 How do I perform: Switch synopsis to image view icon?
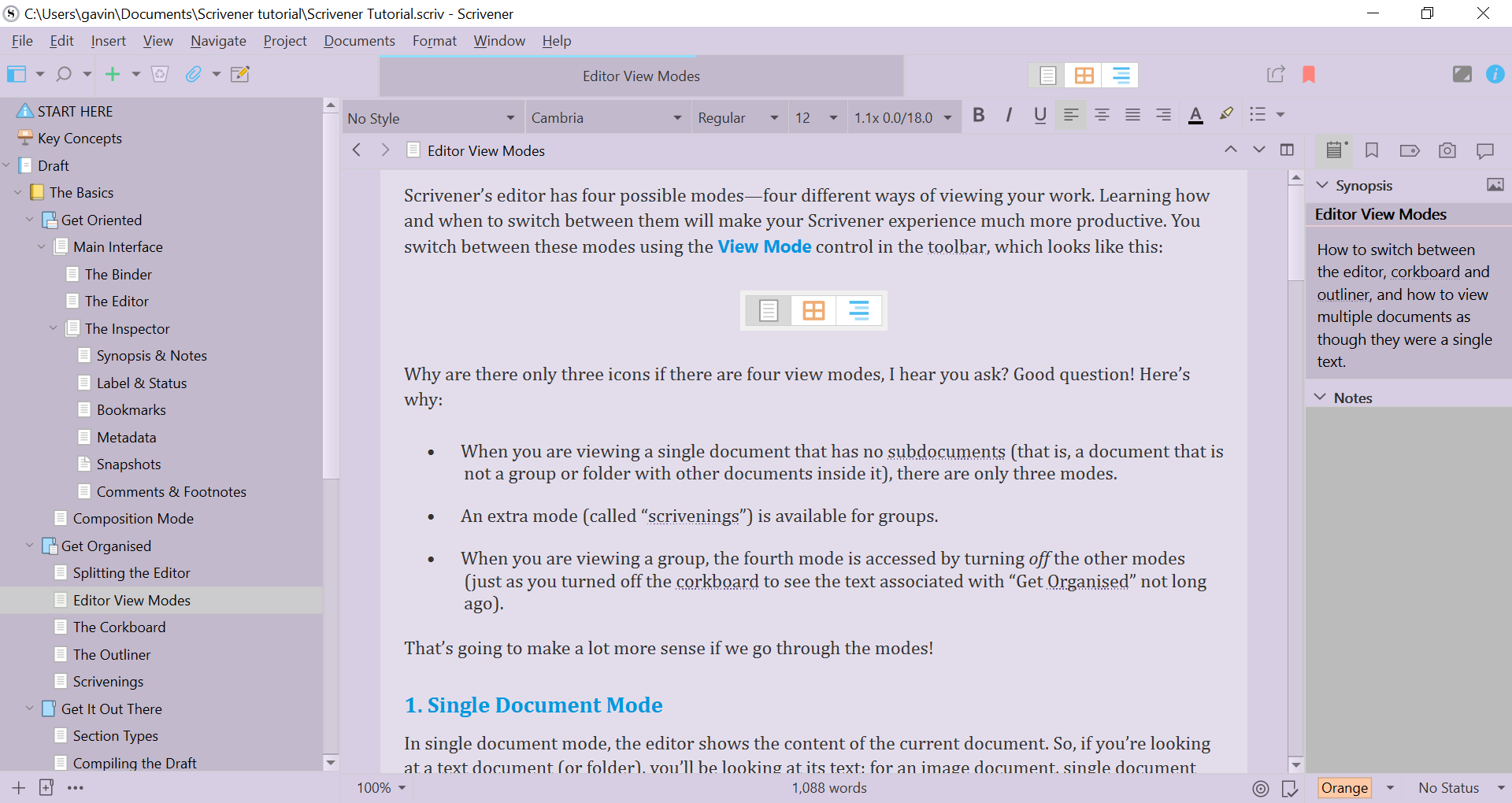tap(1495, 185)
